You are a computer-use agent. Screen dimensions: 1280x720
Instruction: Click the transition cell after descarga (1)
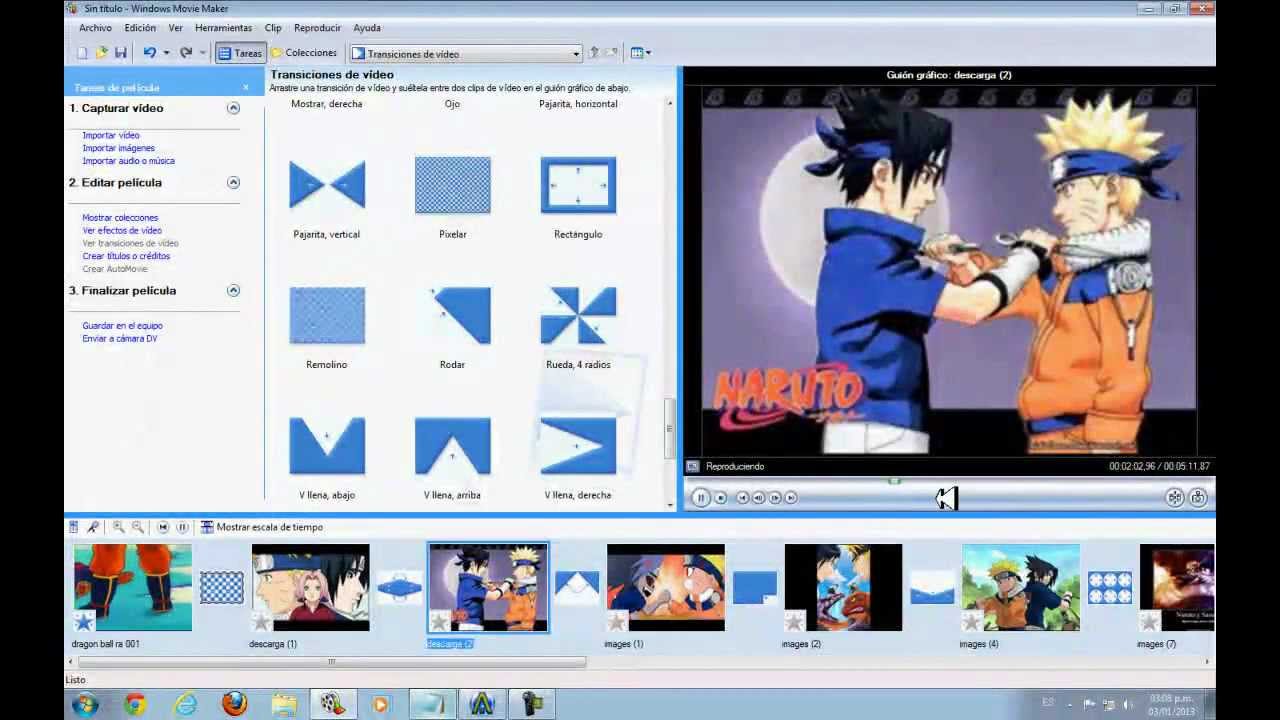click(x=399, y=587)
